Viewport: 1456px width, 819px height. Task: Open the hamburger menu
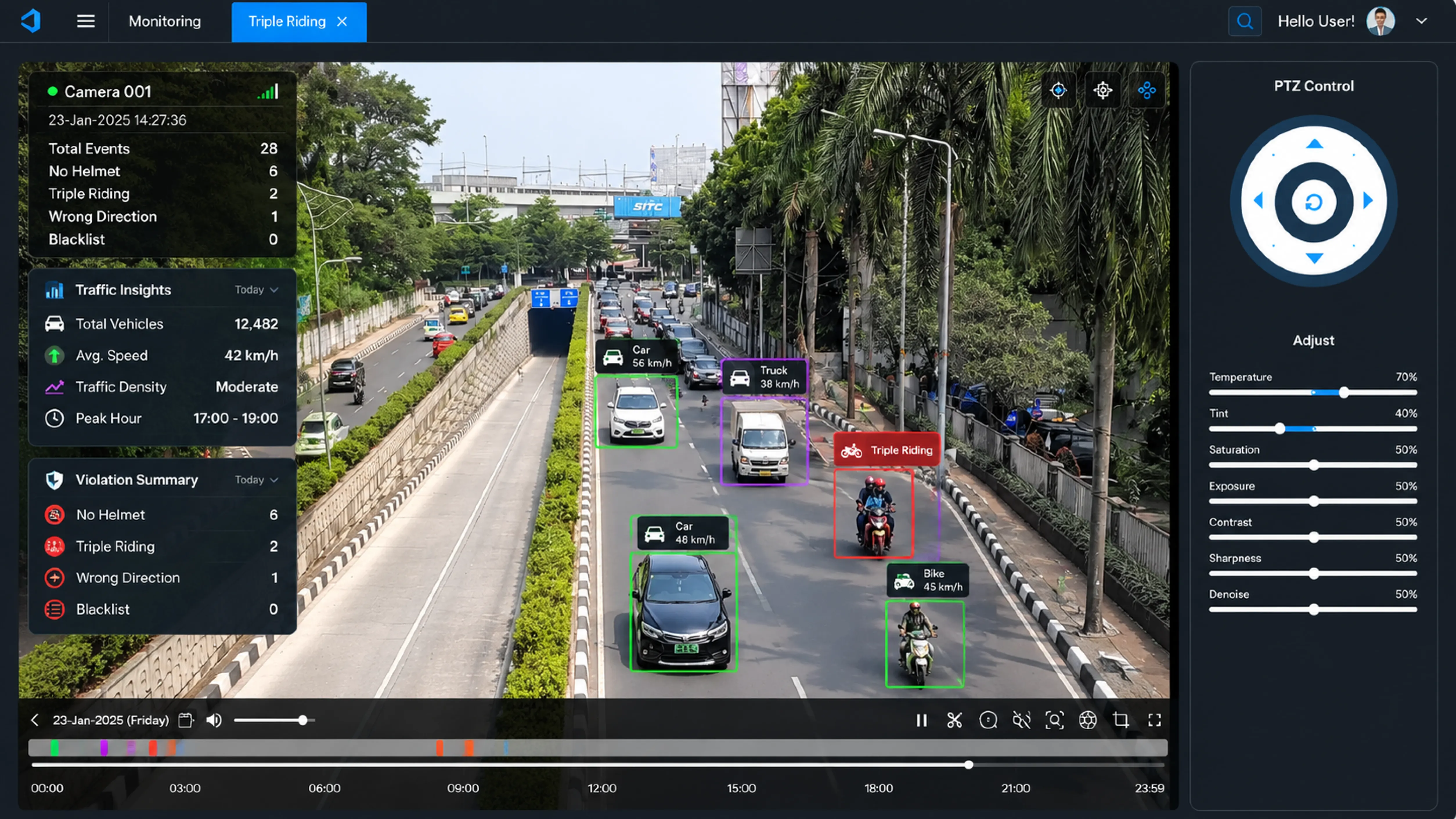coord(85,21)
